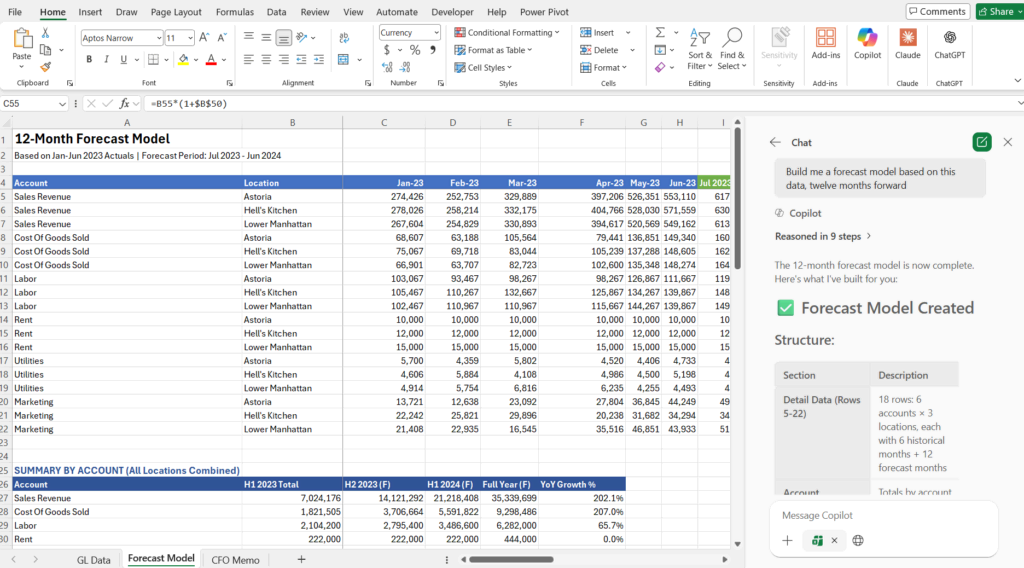This screenshot has height=568, width=1024.
Task: Toggle Center horizontal alignment
Action: click(x=266, y=59)
